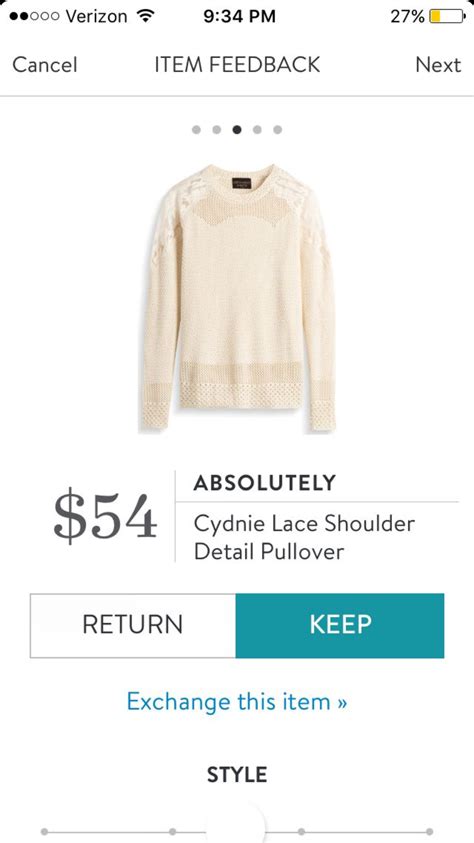
Task: Cancel the item feedback
Action: click(45, 65)
